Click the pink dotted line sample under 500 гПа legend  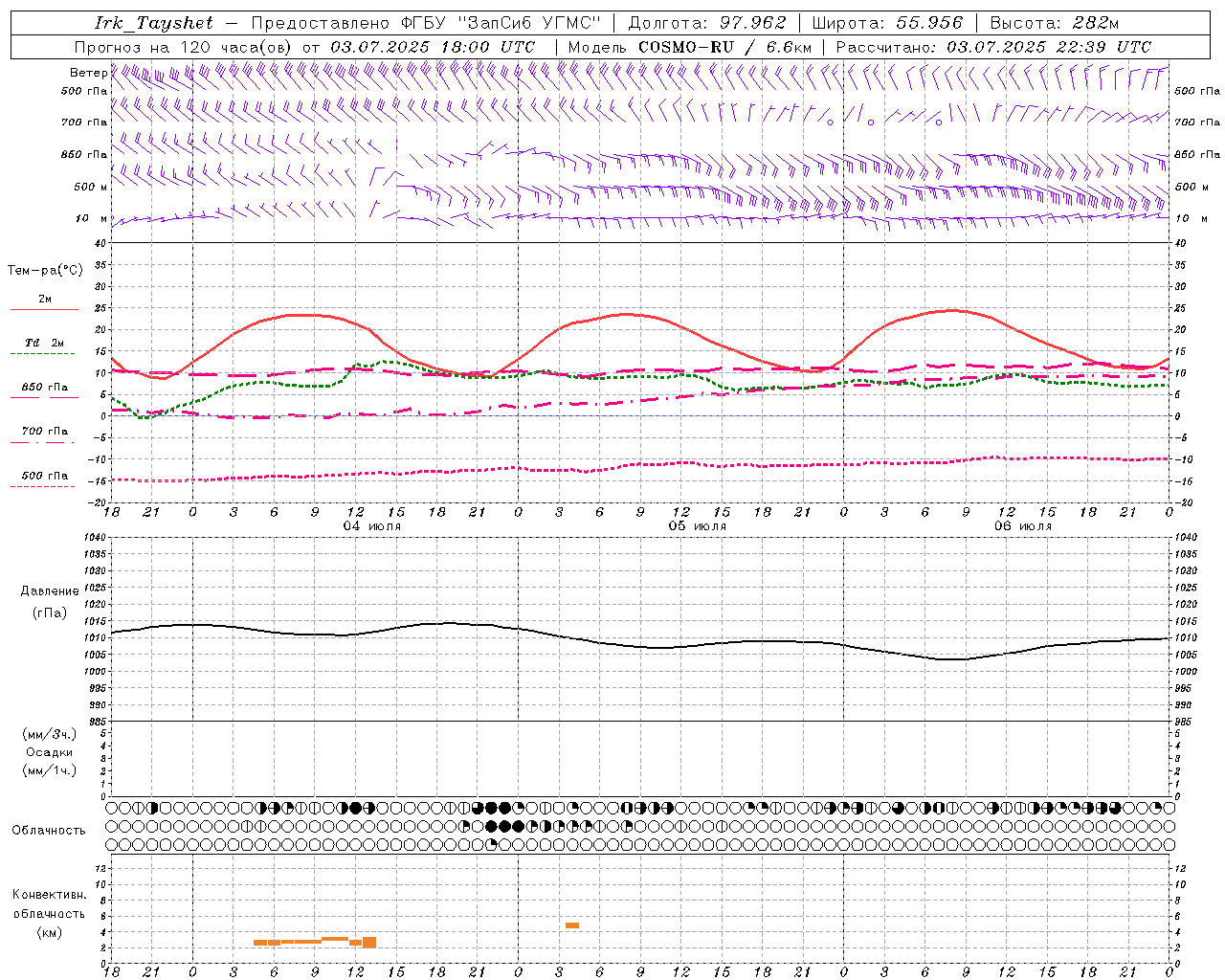coord(44,487)
